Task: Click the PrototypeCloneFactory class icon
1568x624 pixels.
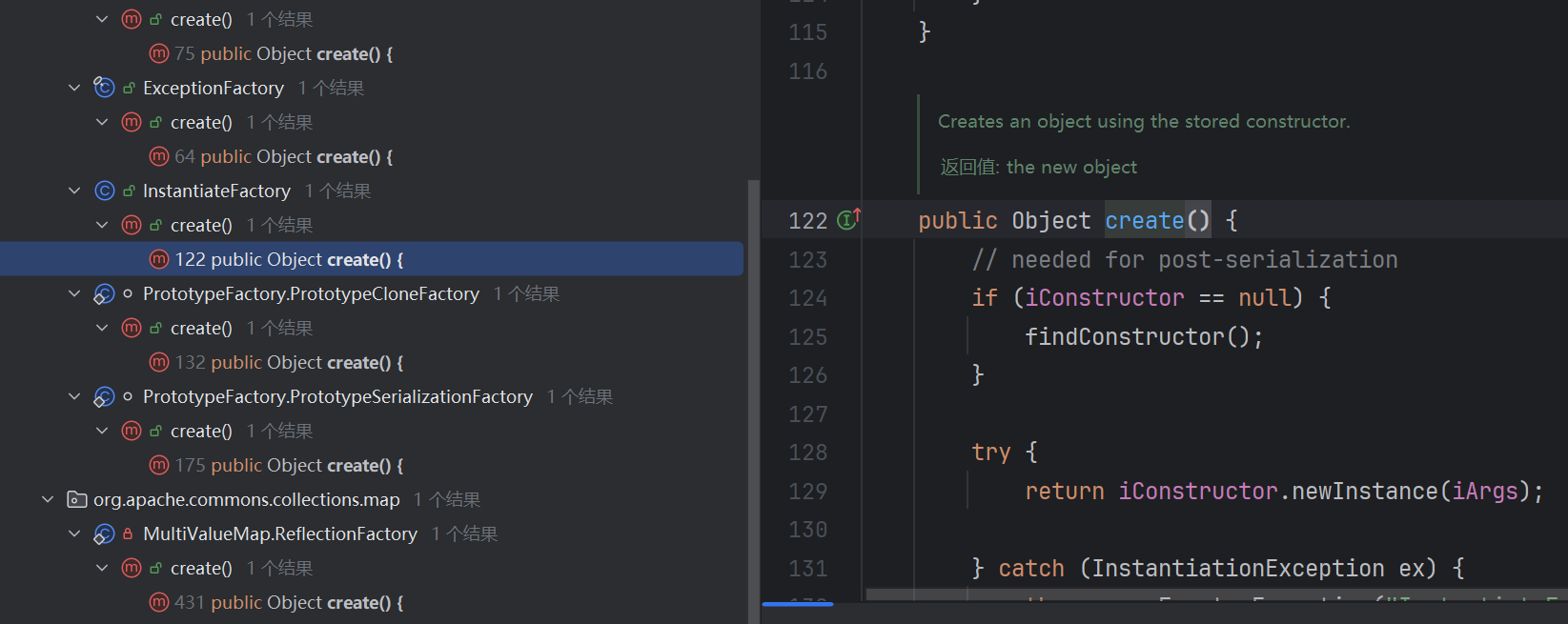Action: 104,293
